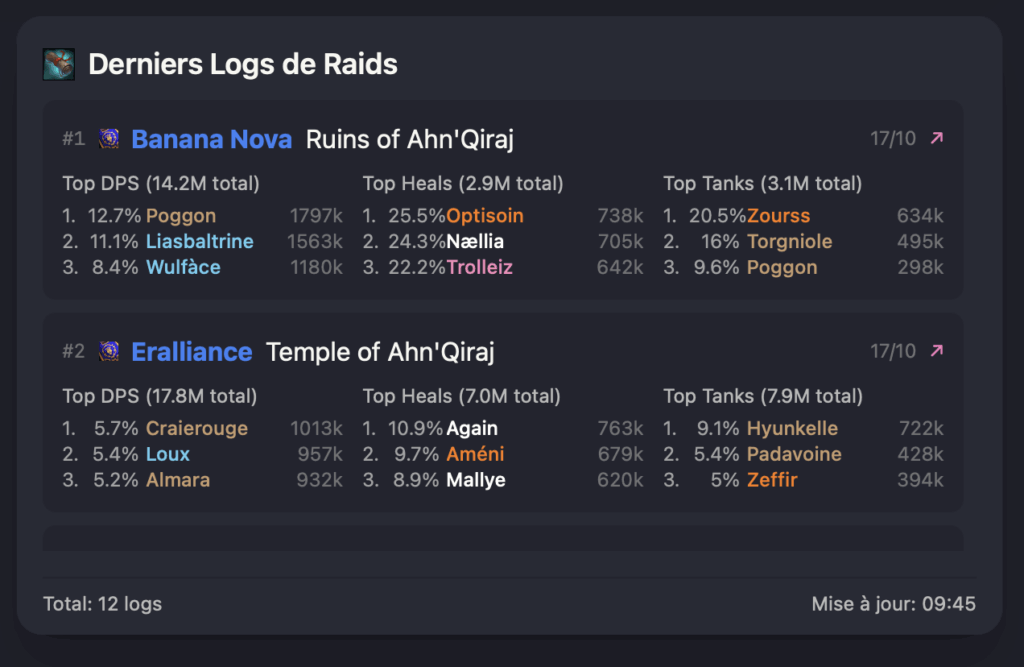Screen dimensions: 1024x667
Task: Open Eralliance log external arrow
Action: coord(936,351)
